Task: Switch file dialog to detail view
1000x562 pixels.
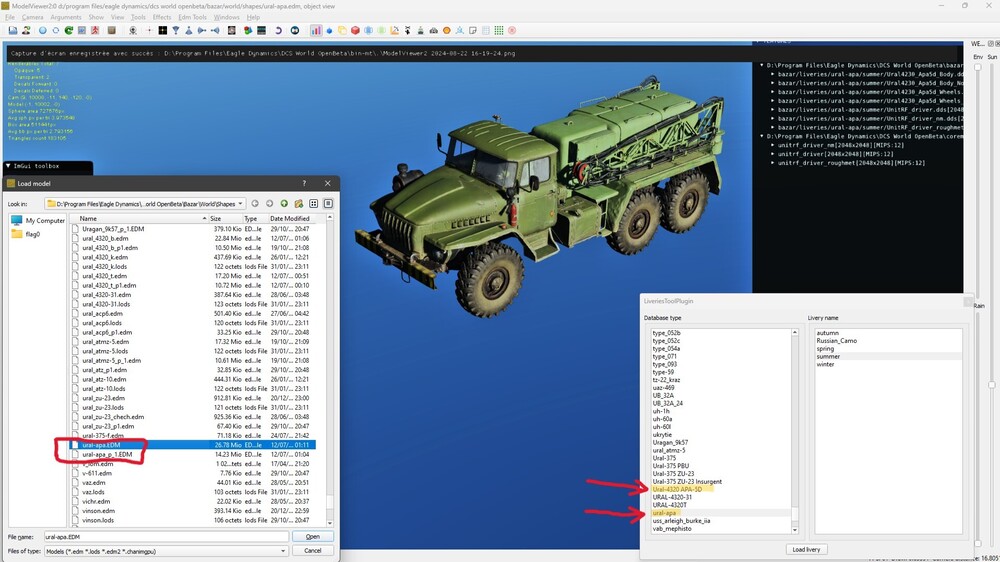Action: pyautogui.click(x=327, y=203)
